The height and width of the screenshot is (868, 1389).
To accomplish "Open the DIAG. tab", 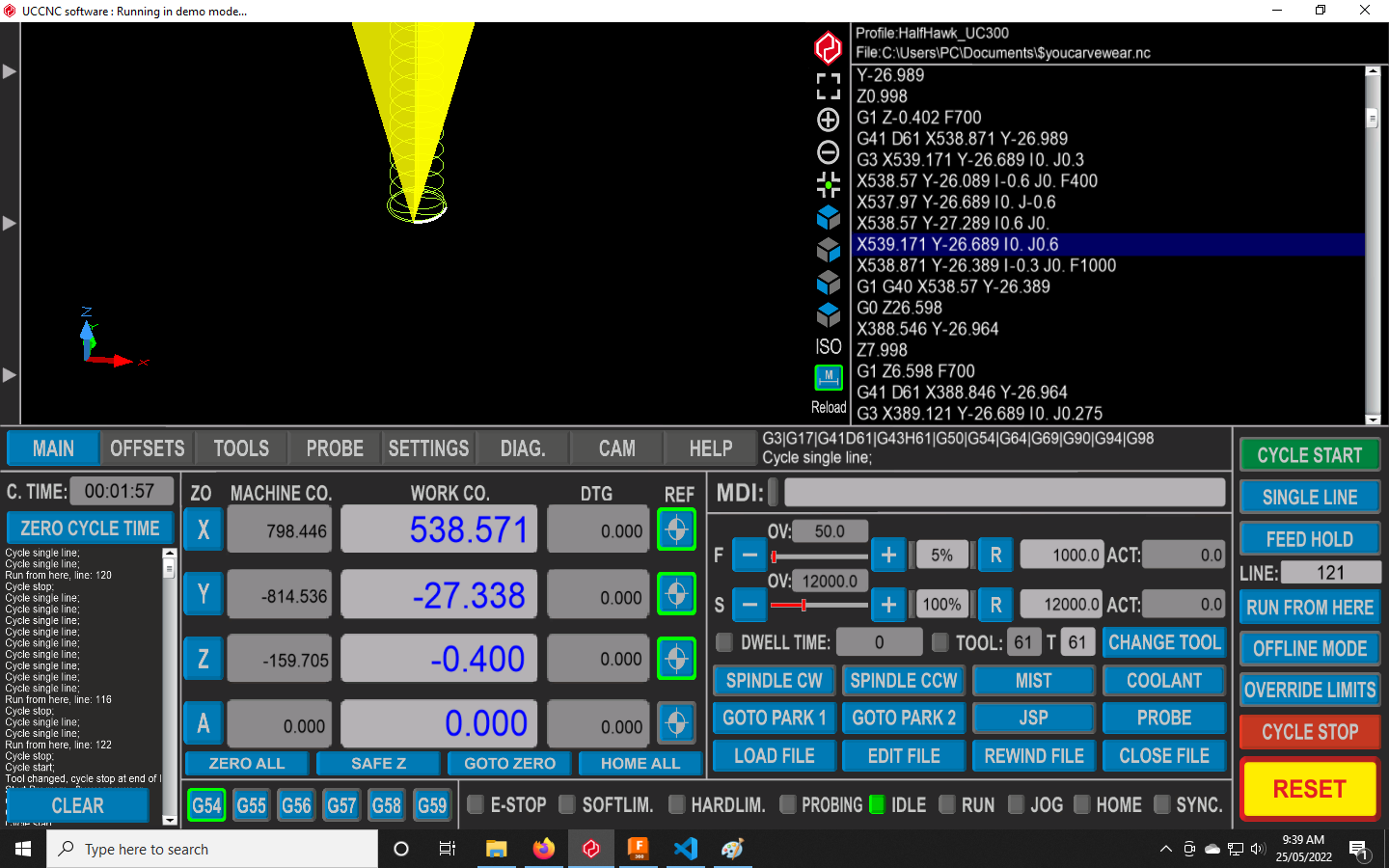I will point(523,448).
